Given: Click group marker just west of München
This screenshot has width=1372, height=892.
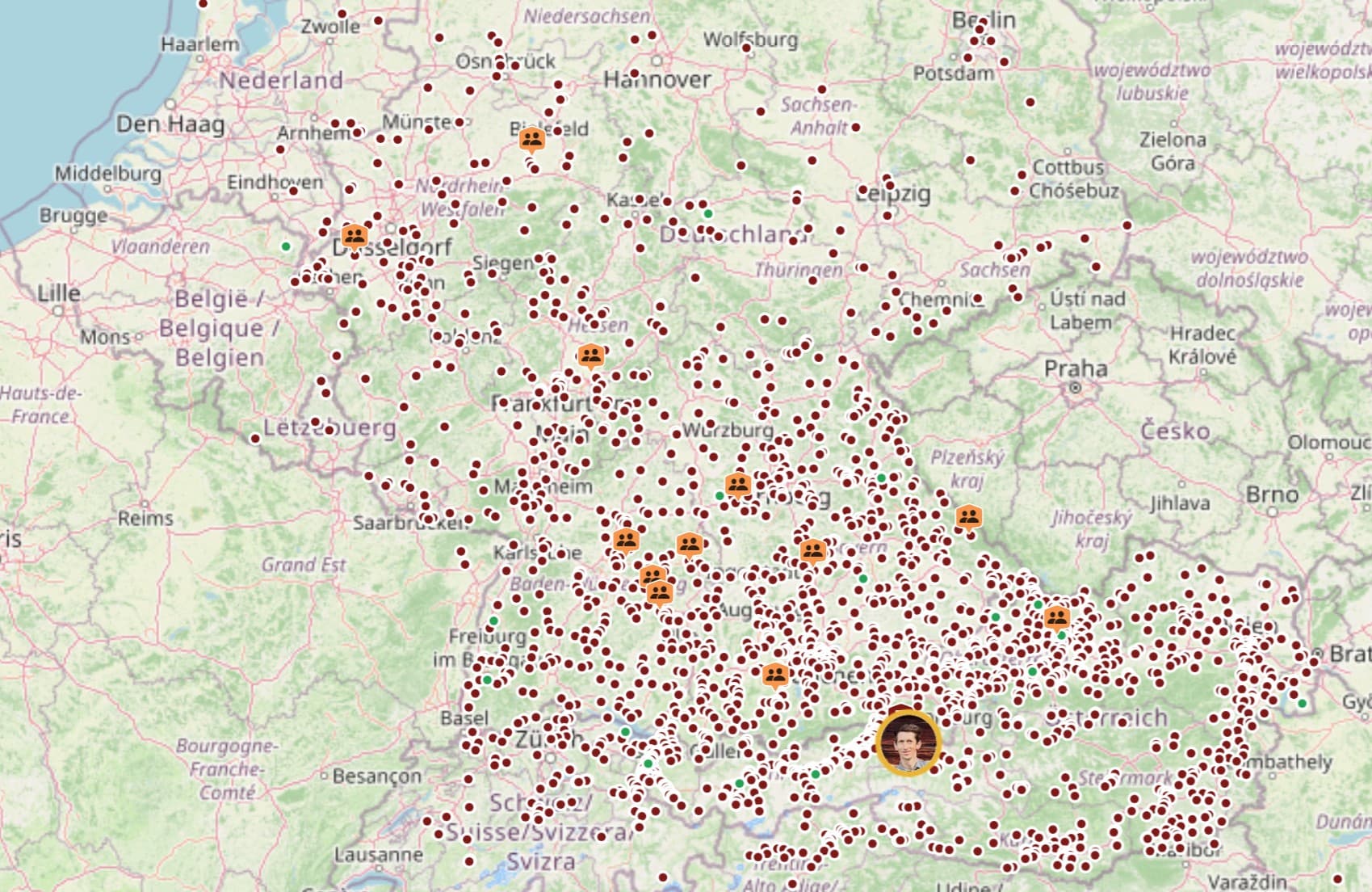Looking at the screenshot, I should pyautogui.click(x=775, y=673).
